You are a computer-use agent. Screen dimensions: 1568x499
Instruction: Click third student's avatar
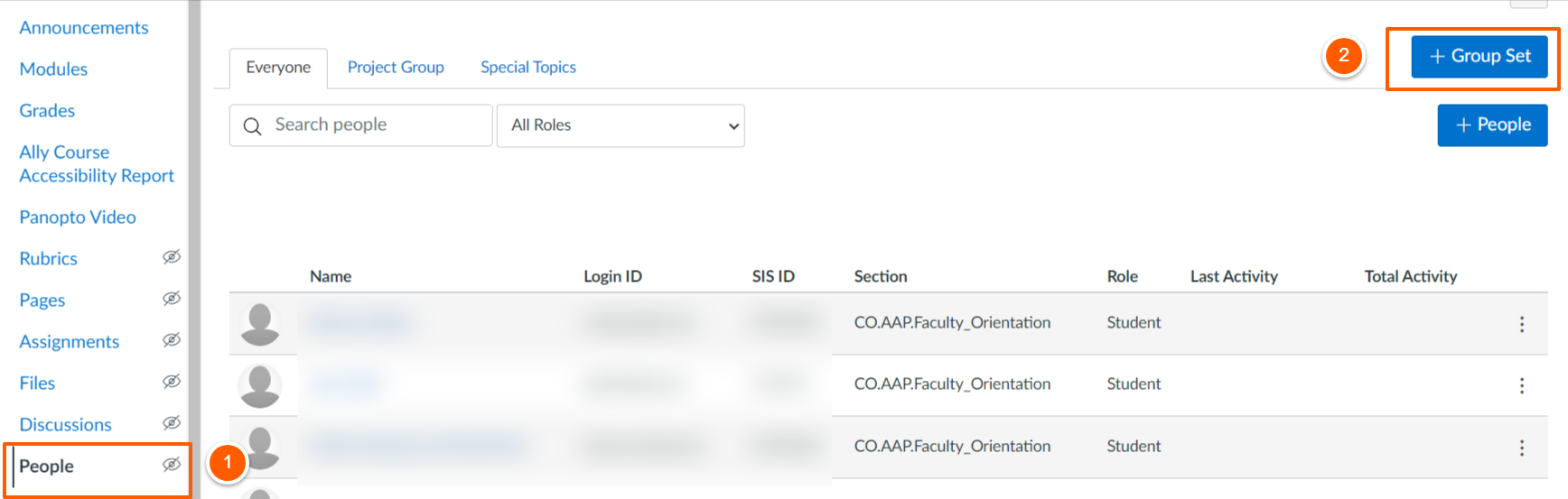pyautogui.click(x=260, y=448)
